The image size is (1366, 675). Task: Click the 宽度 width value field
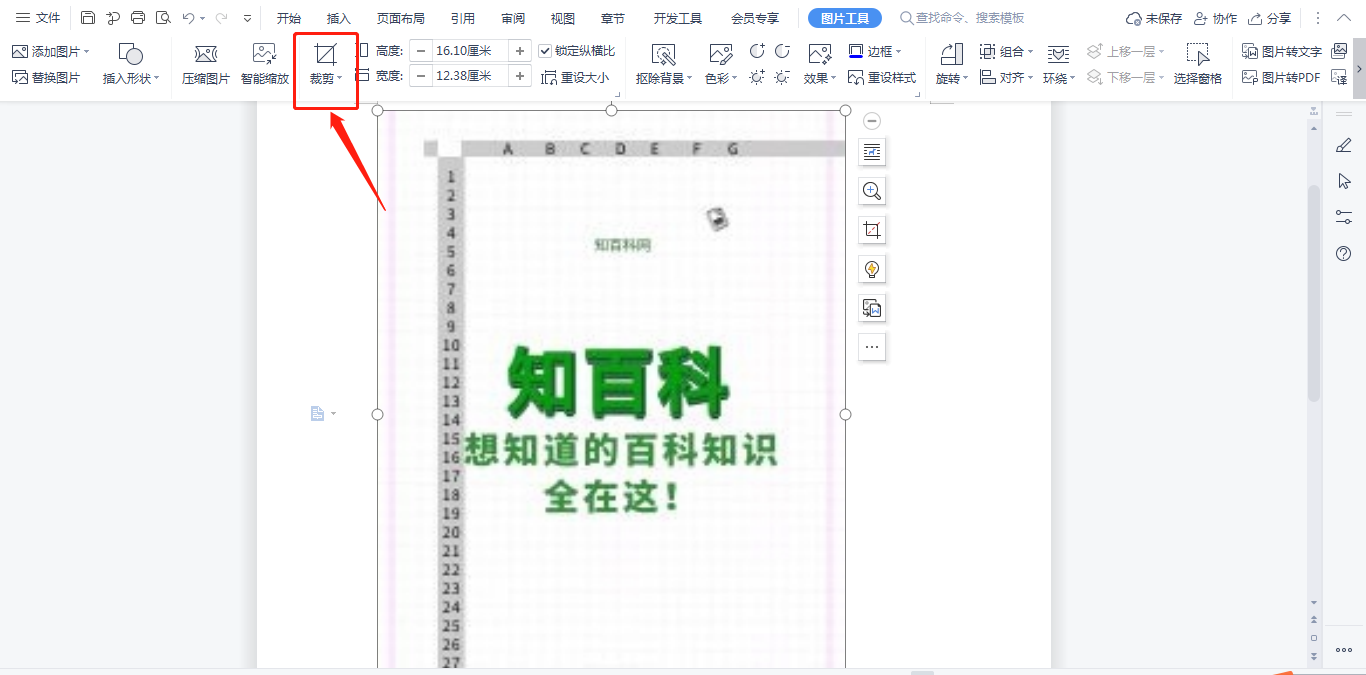470,76
